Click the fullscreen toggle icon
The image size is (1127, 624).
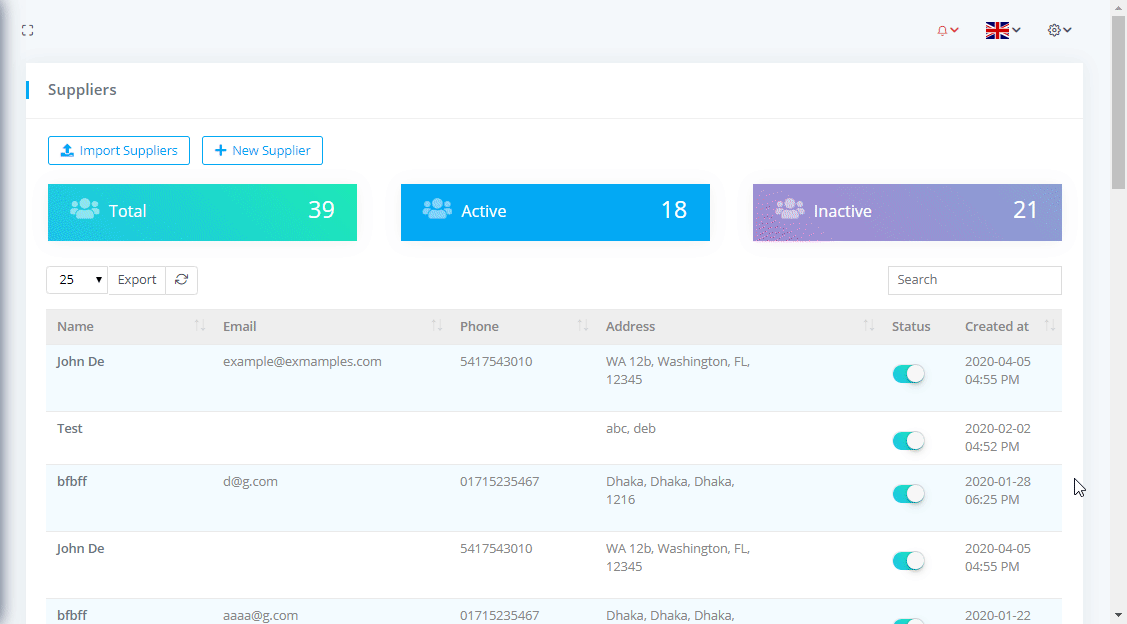tap(28, 31)
